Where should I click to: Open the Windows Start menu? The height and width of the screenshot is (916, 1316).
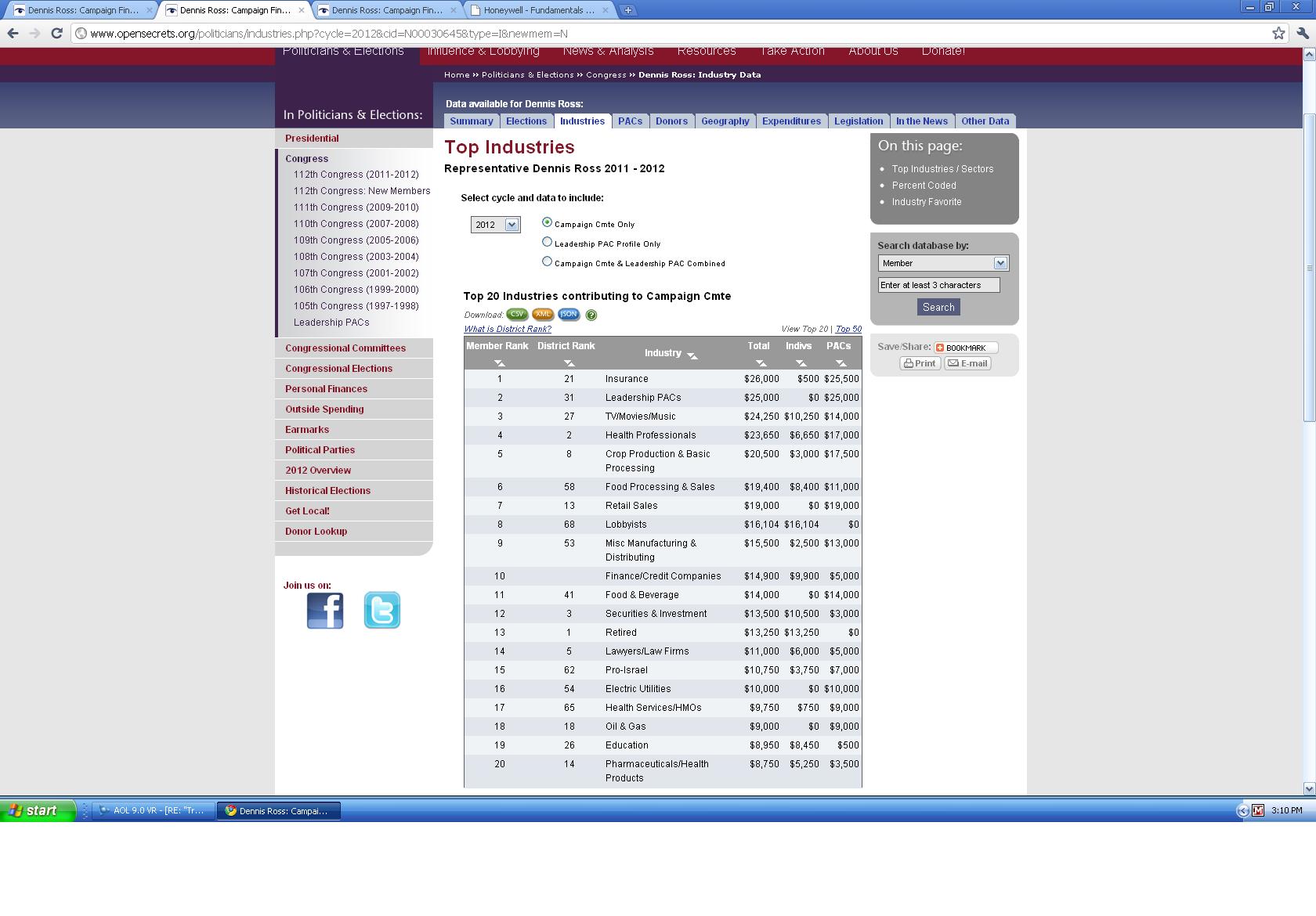38,810
